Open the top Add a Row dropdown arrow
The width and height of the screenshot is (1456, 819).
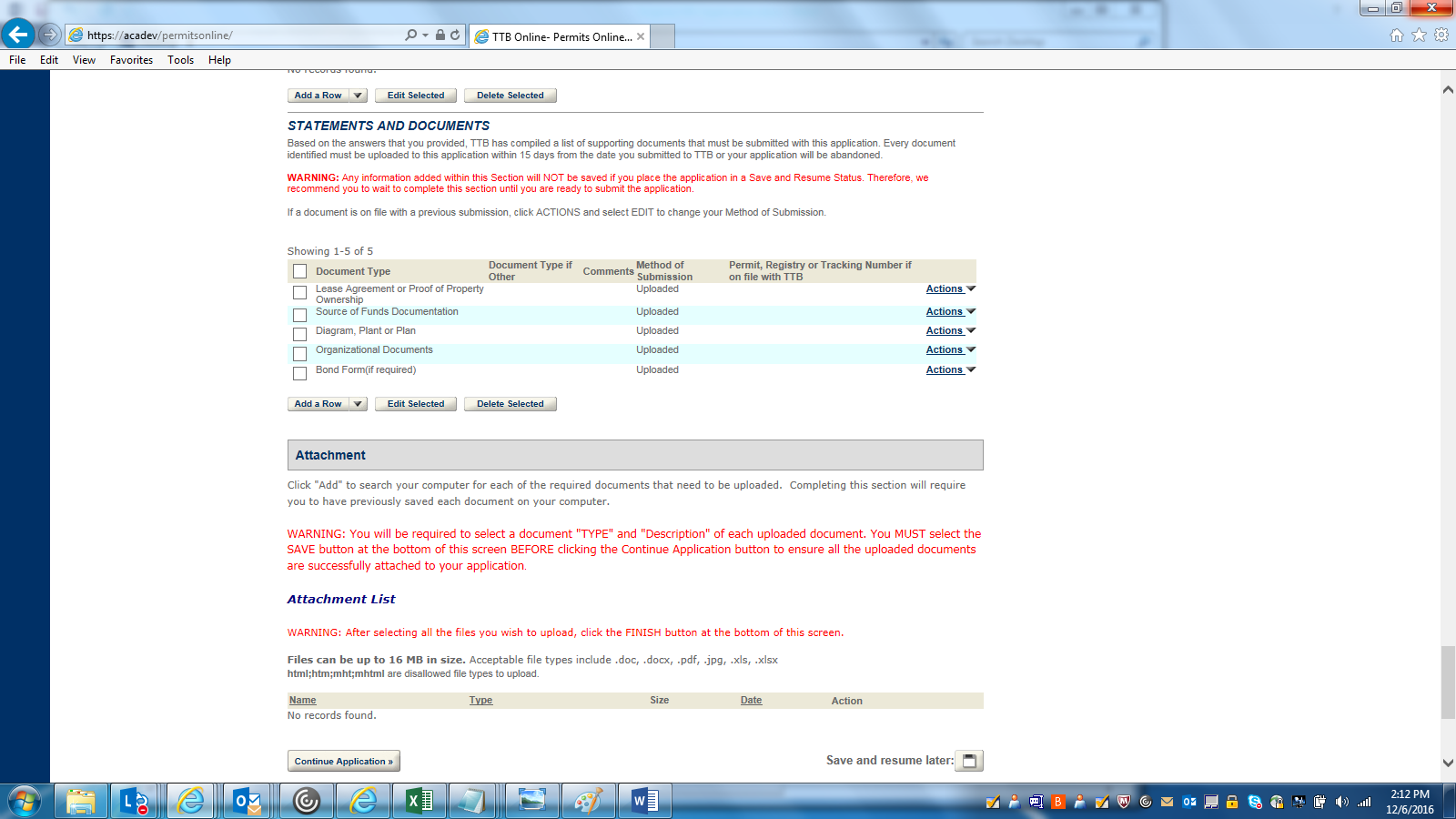pos(359,96)
